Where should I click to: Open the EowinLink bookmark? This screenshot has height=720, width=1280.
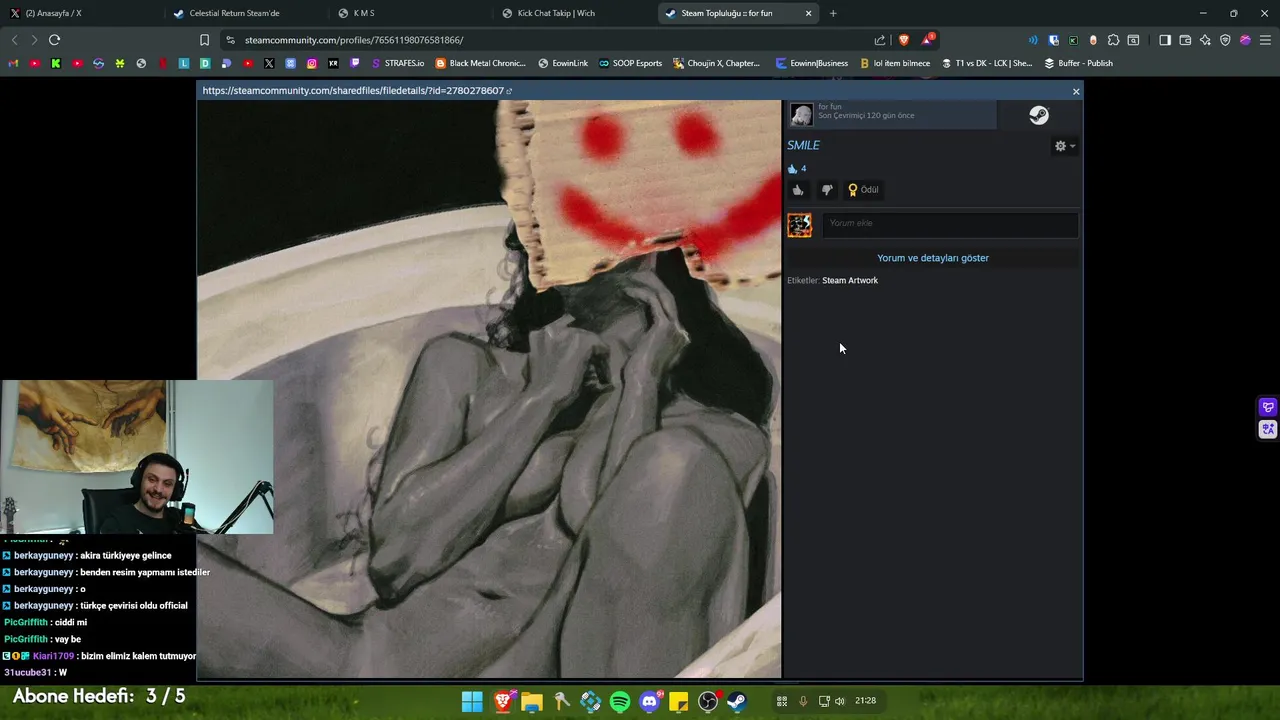[x=563, y=63]
